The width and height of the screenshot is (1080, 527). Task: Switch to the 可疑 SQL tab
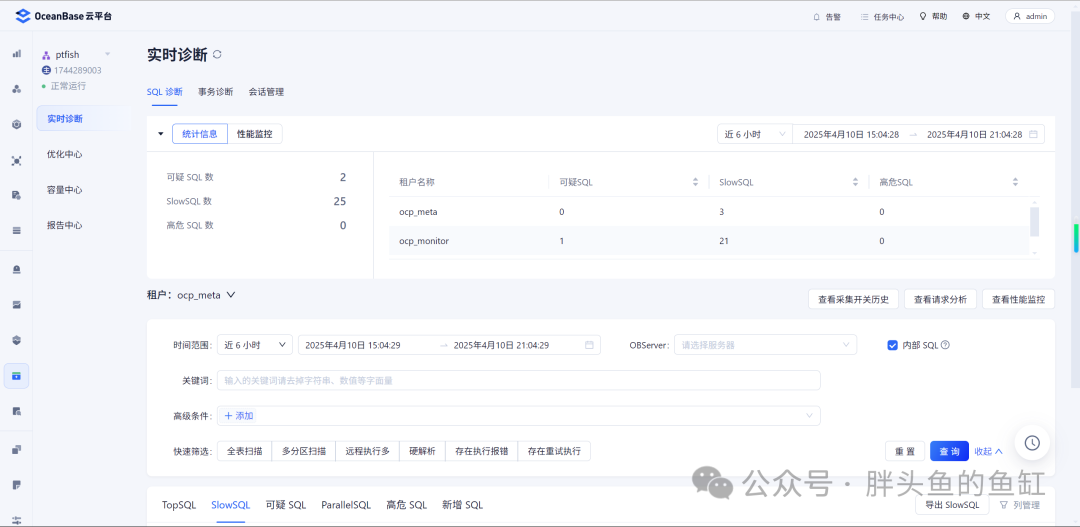[x=286, y=505]
